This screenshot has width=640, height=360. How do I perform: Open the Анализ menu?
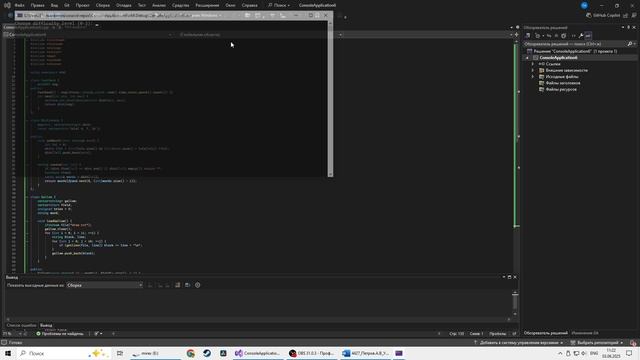tap(159, 5)
